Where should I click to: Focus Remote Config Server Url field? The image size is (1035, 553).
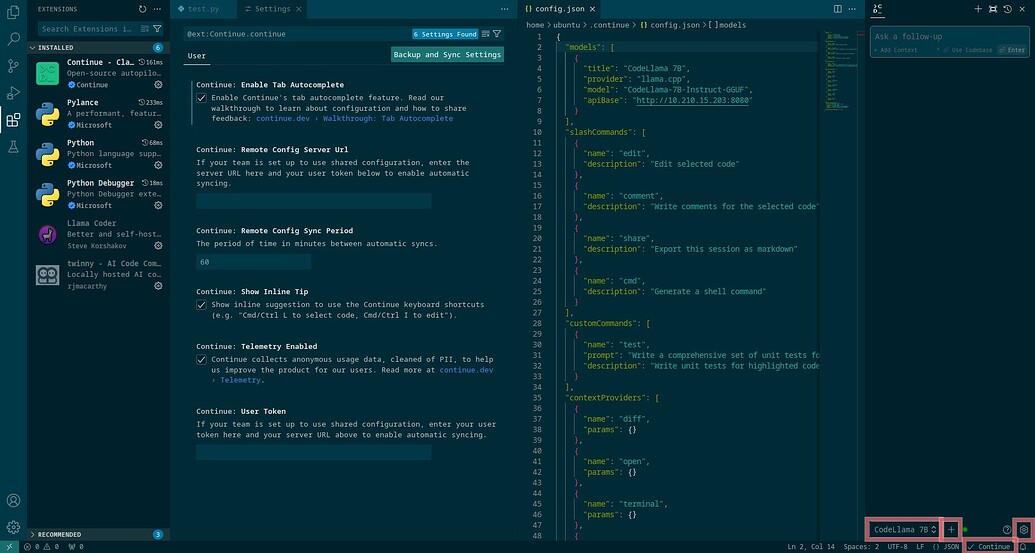coord(314,201)
